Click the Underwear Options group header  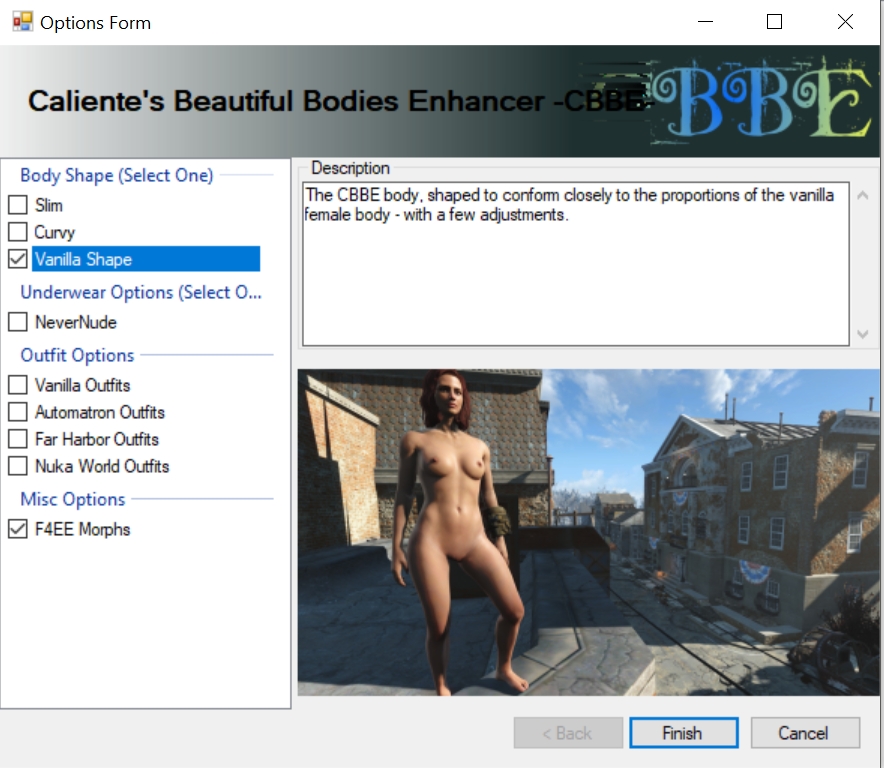click(141, 292)
